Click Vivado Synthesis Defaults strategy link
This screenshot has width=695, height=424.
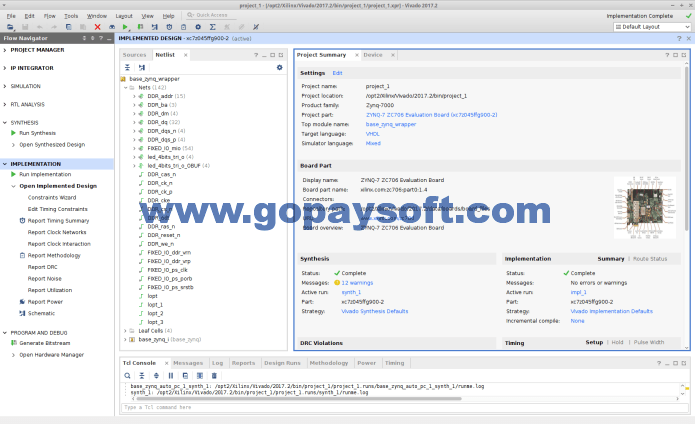point(375,311)
